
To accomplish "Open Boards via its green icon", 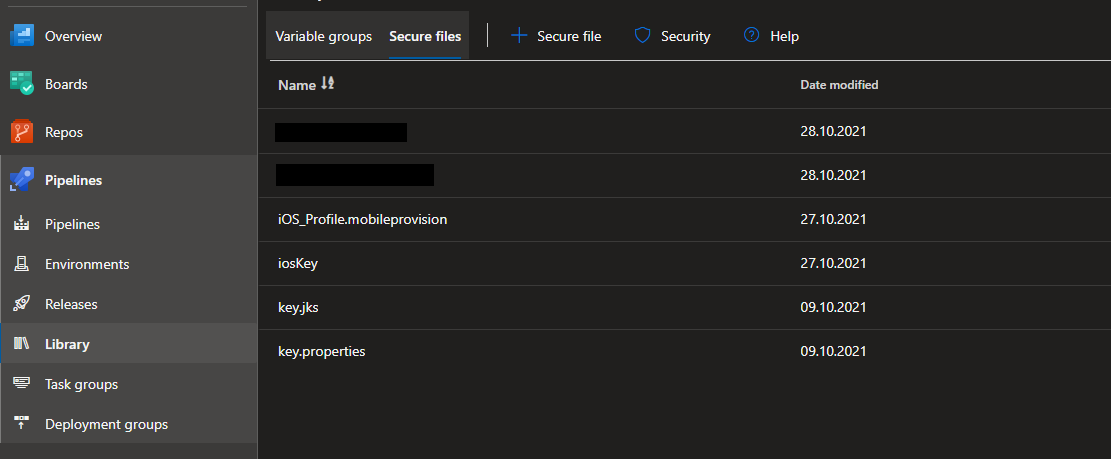I will [22, 84].
